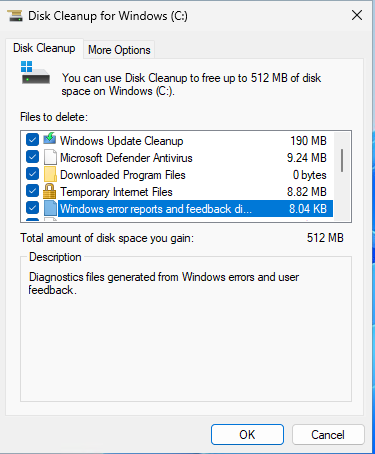Click the 8.82 MB size value

tap(307, 192)
